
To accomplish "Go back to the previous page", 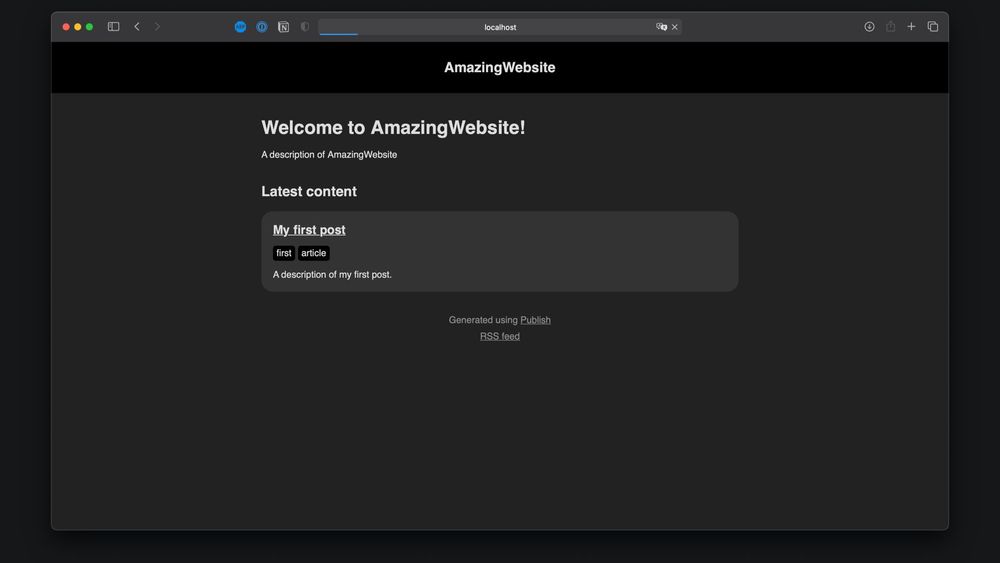I will click(x=137, y=27).
